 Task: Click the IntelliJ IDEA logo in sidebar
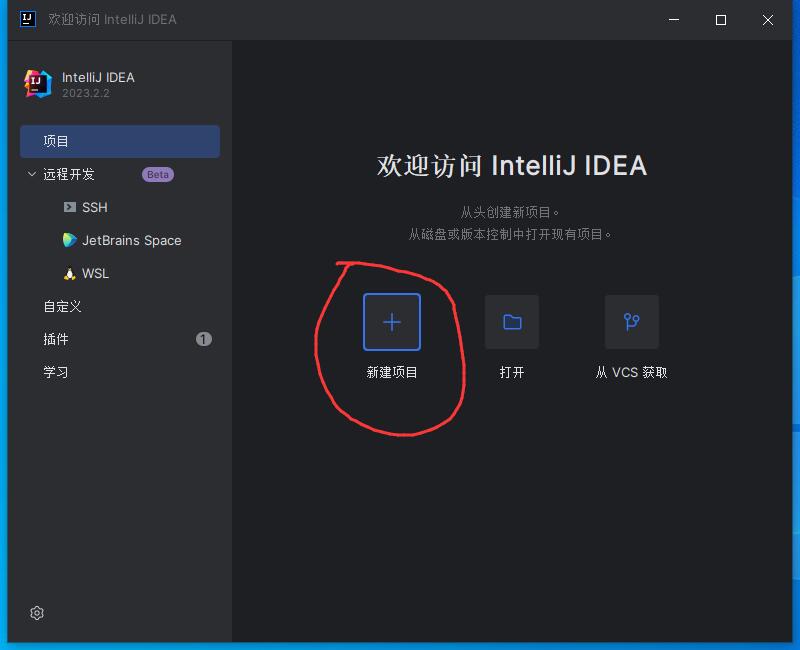(x=38, y=84)
